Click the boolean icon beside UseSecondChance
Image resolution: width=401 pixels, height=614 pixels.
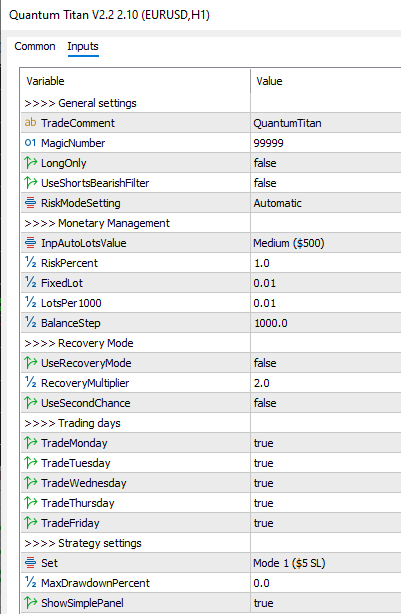point(31,403)
